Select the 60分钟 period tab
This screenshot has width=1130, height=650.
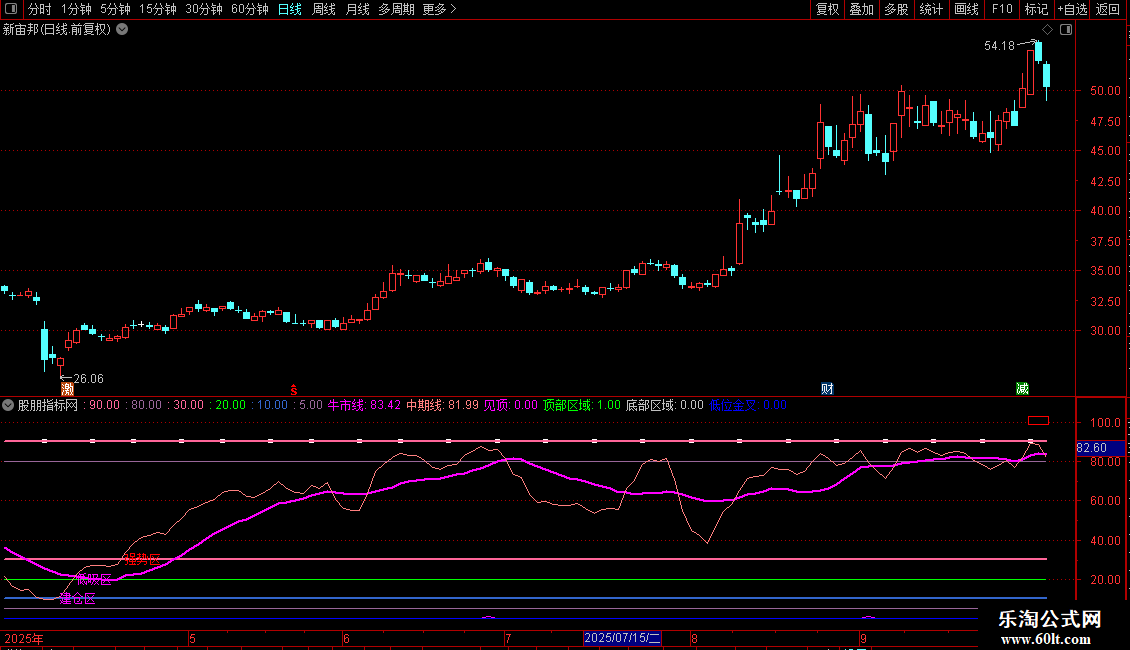[249, 10]
